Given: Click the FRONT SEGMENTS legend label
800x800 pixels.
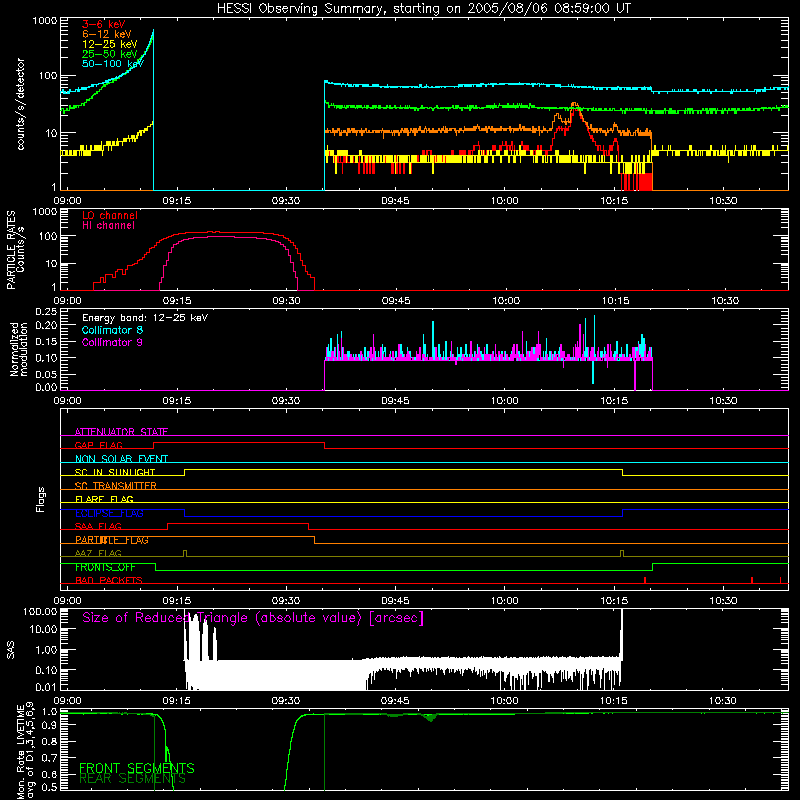Looking at the screenshot, I should click(137, 768).
